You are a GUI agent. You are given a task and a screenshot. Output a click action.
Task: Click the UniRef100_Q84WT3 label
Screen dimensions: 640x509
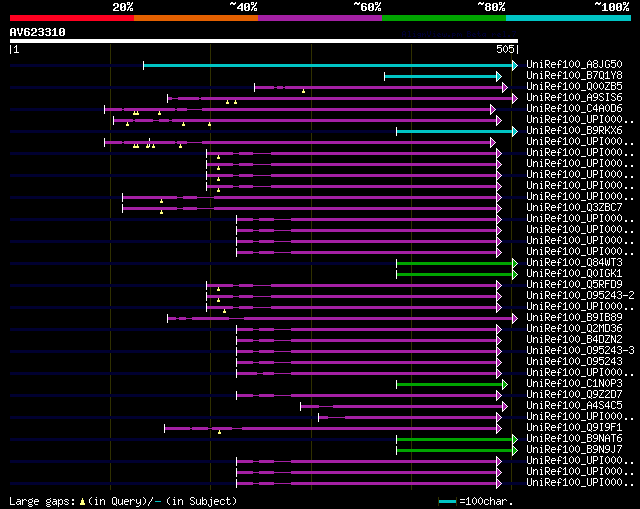coord(574,262)
